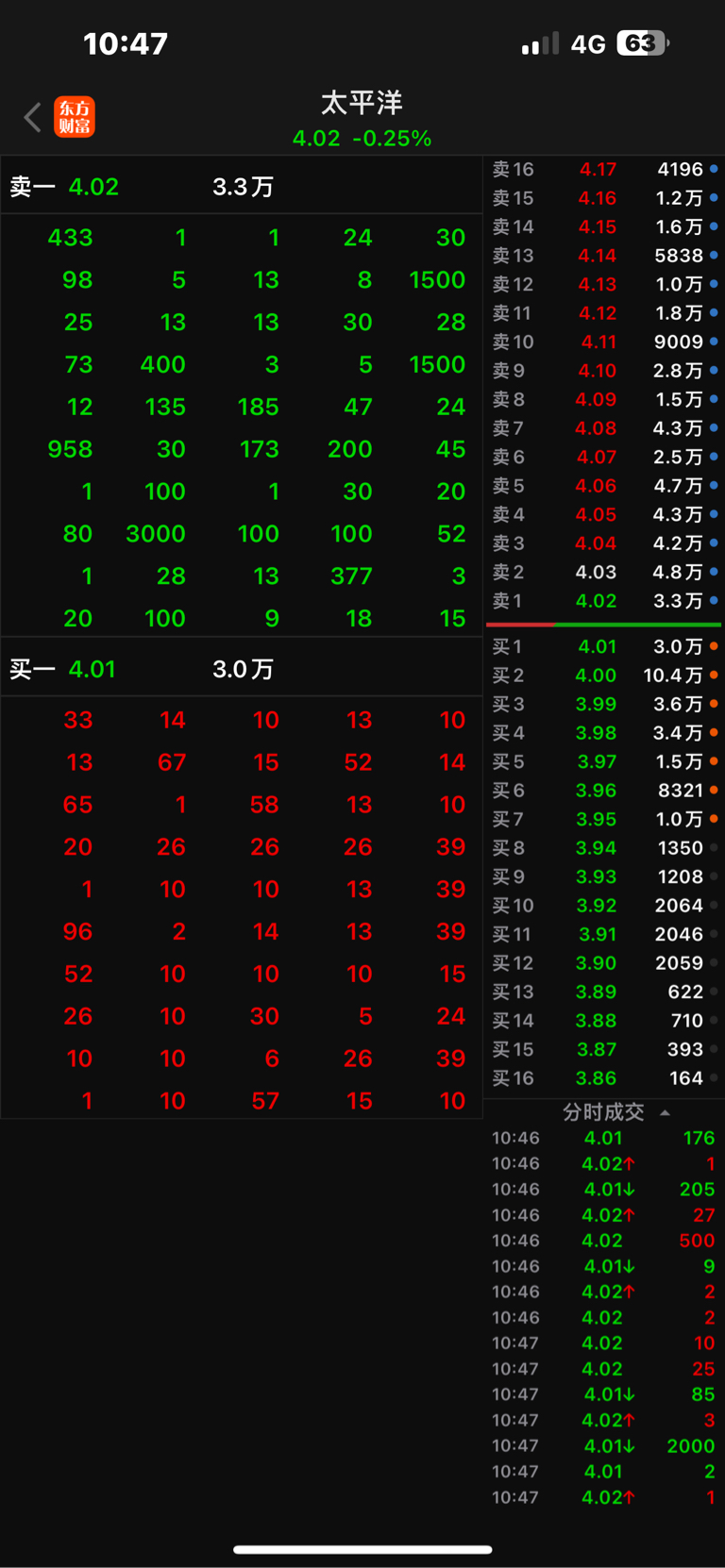Tap sell queue order 173
The image size is (725, 1568).
click(259, 449)
